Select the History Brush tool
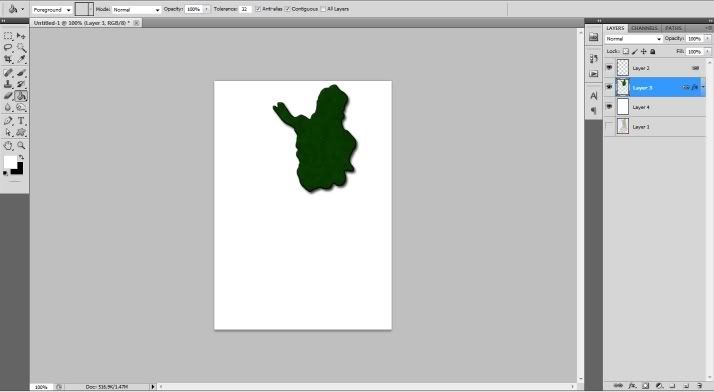The width and height of the screenshot is (714, 392). (x=21, y=84)
